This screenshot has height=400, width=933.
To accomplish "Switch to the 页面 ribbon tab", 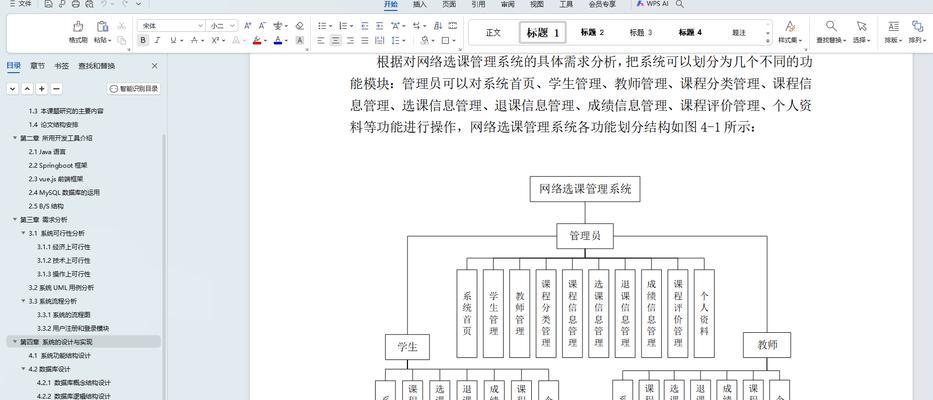I will 449,4.
